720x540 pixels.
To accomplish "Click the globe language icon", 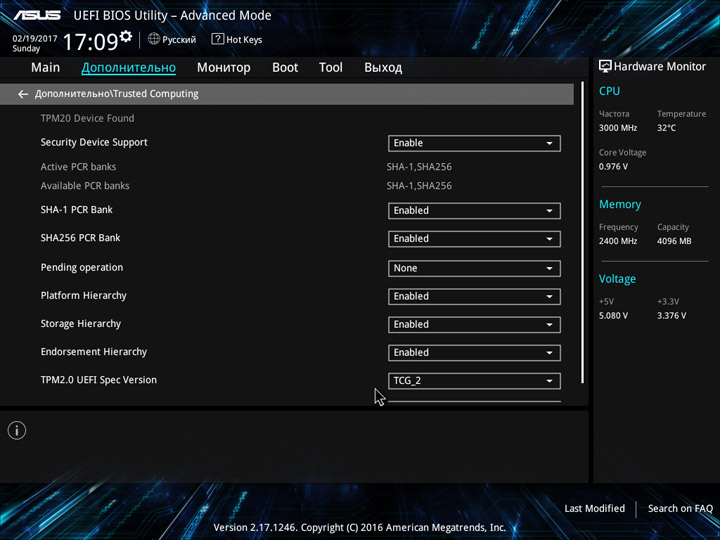I will tap(154, 39).
